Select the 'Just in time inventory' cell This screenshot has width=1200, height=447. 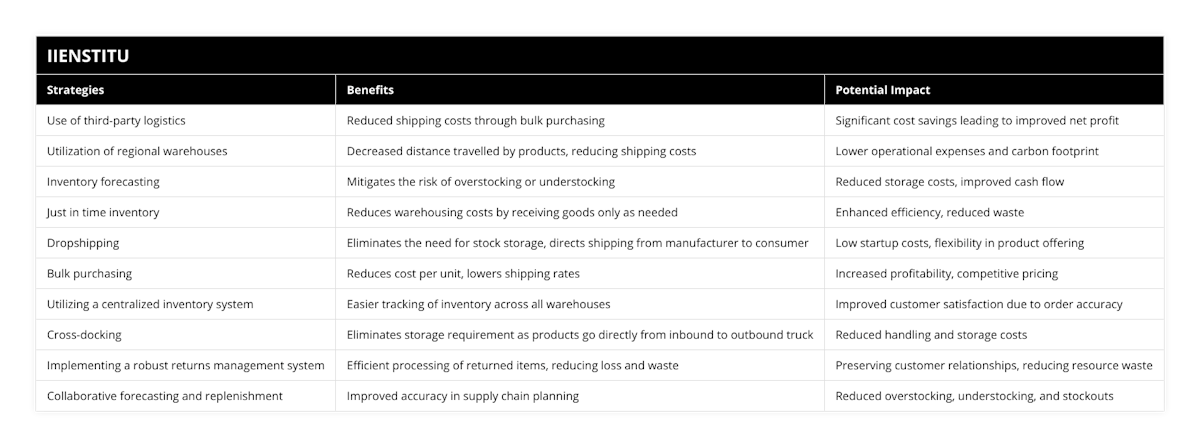(103, 212)
